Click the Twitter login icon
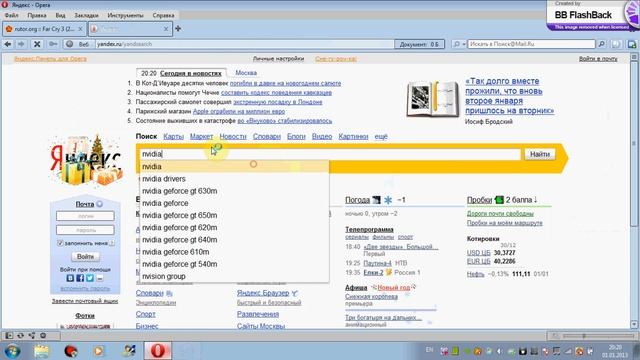The height and width of the screenshot is (360, 640). click(x=90, y=278)
